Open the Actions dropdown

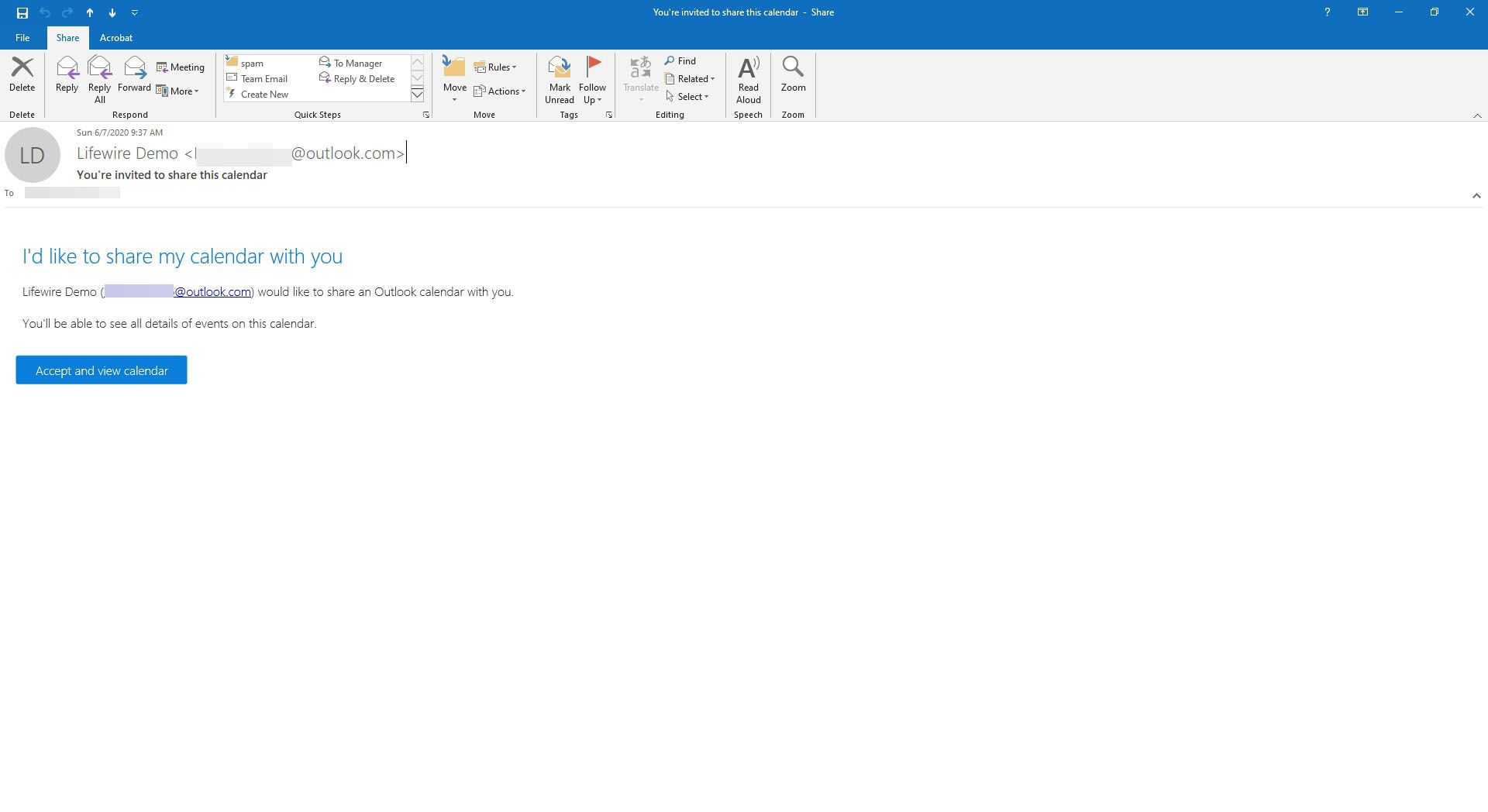501,91
